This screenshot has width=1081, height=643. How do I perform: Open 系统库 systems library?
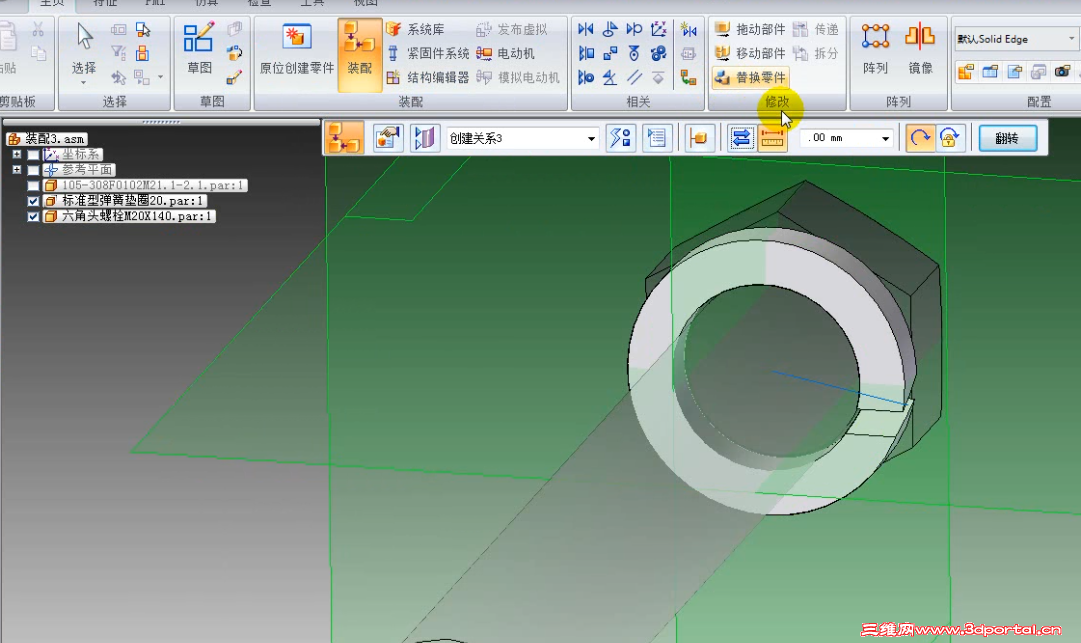click(x=415, y=29)
